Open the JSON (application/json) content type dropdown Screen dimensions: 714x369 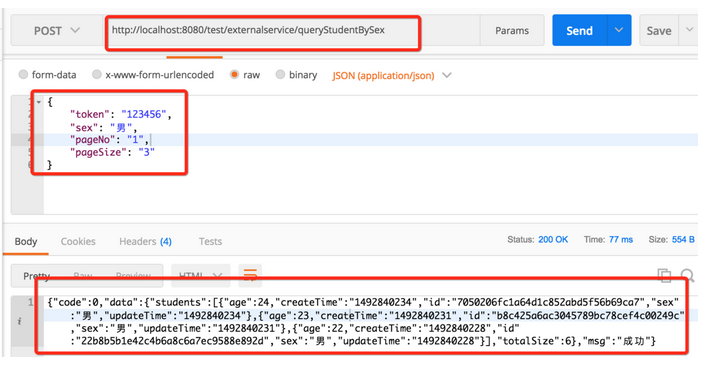tap(392, 76)
